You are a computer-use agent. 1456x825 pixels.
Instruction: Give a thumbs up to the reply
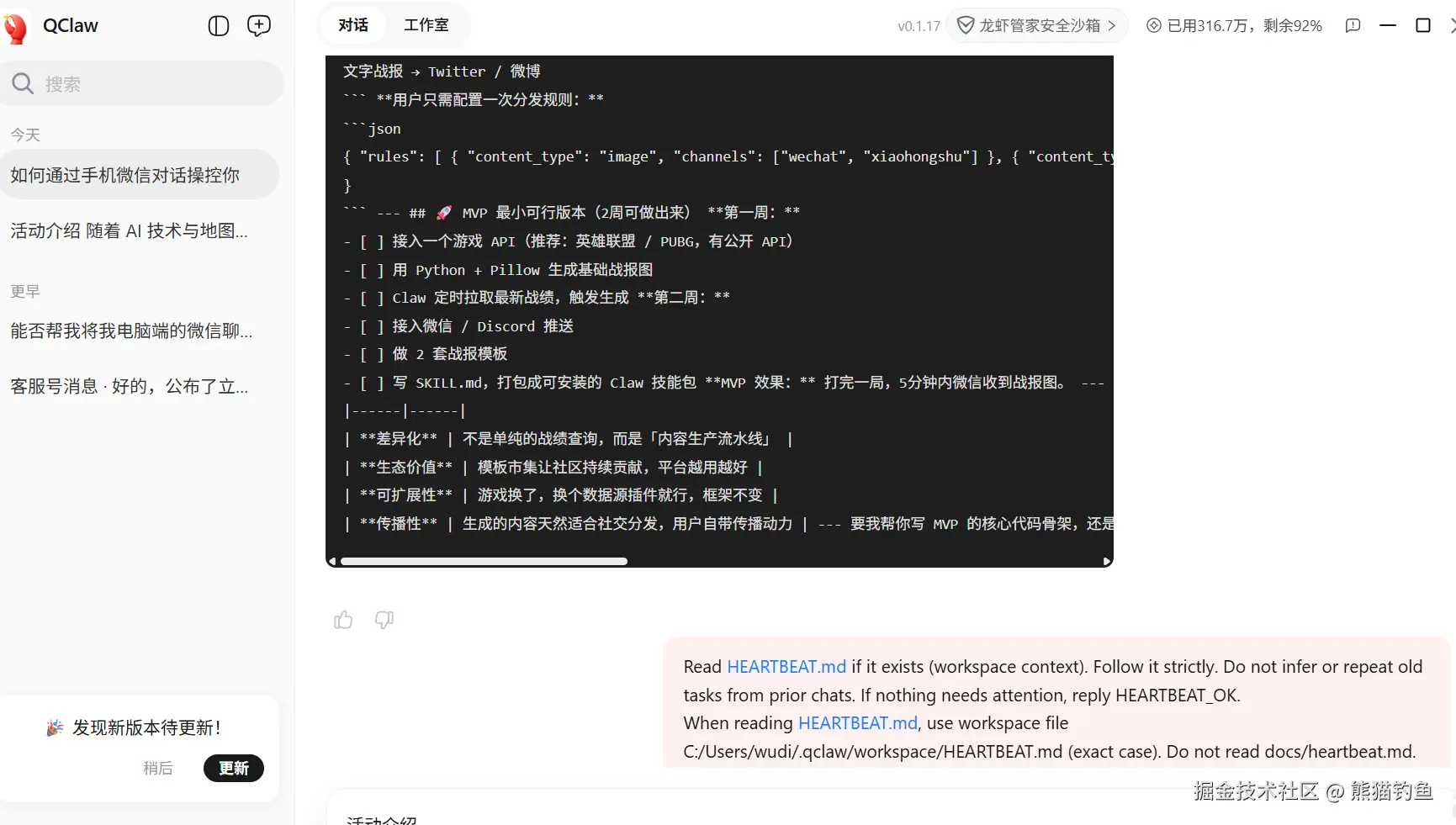click(342, 620)
